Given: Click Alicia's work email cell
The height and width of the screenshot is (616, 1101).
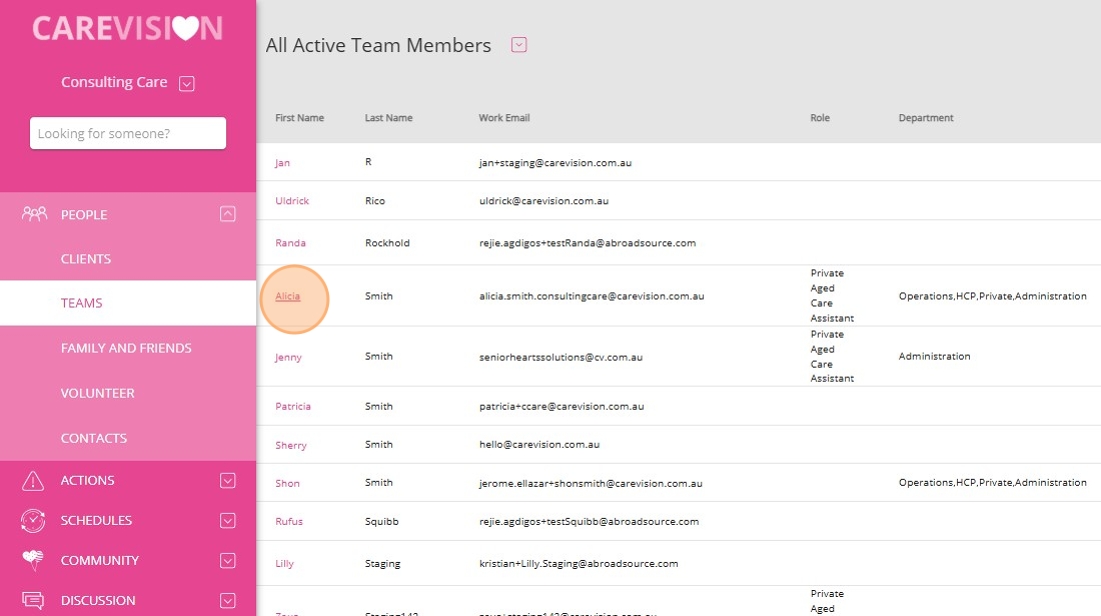Looking at the screenshot, I should tap(591, 296).
